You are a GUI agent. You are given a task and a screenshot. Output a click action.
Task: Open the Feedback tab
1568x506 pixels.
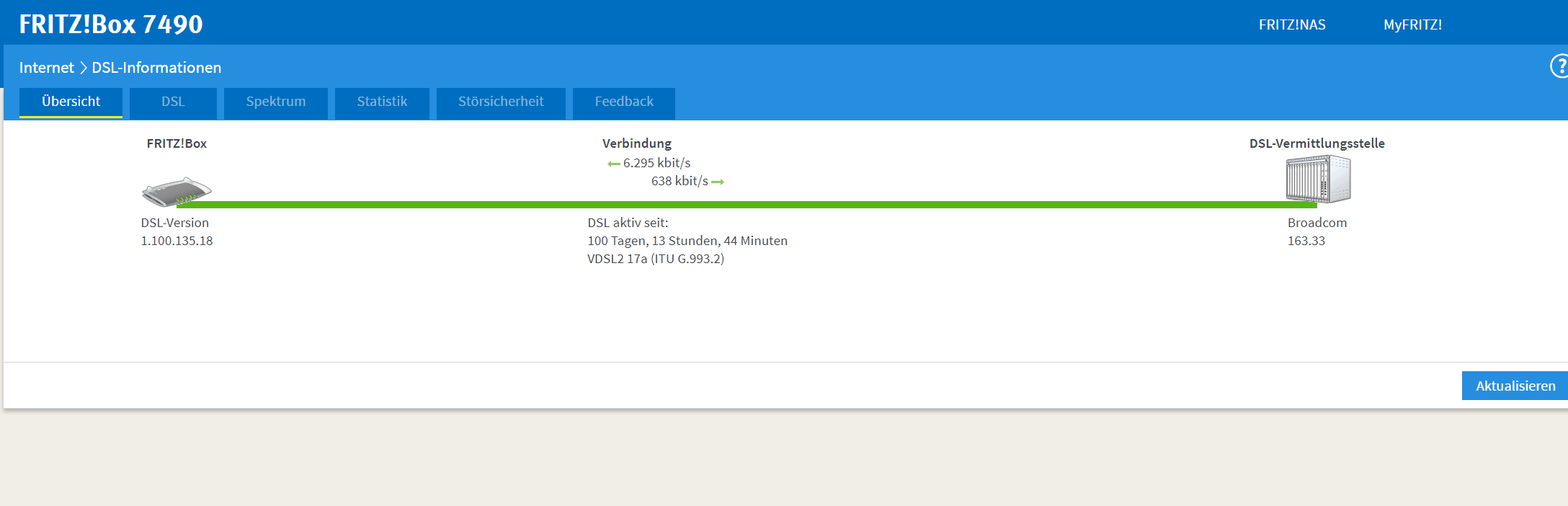(x=624, y=102)
